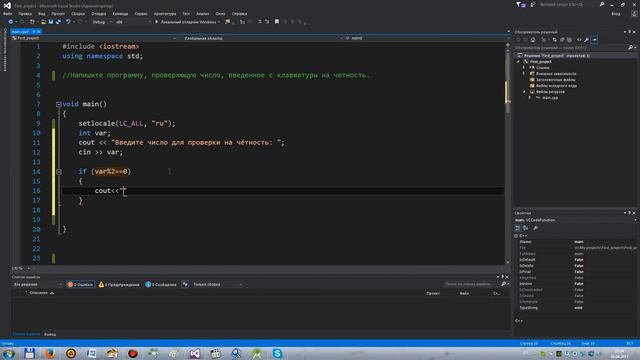This screenshot has width=640, height=360.
Task: Click the Undo arrow in toolbar
Action: click(x=68, y=22)
